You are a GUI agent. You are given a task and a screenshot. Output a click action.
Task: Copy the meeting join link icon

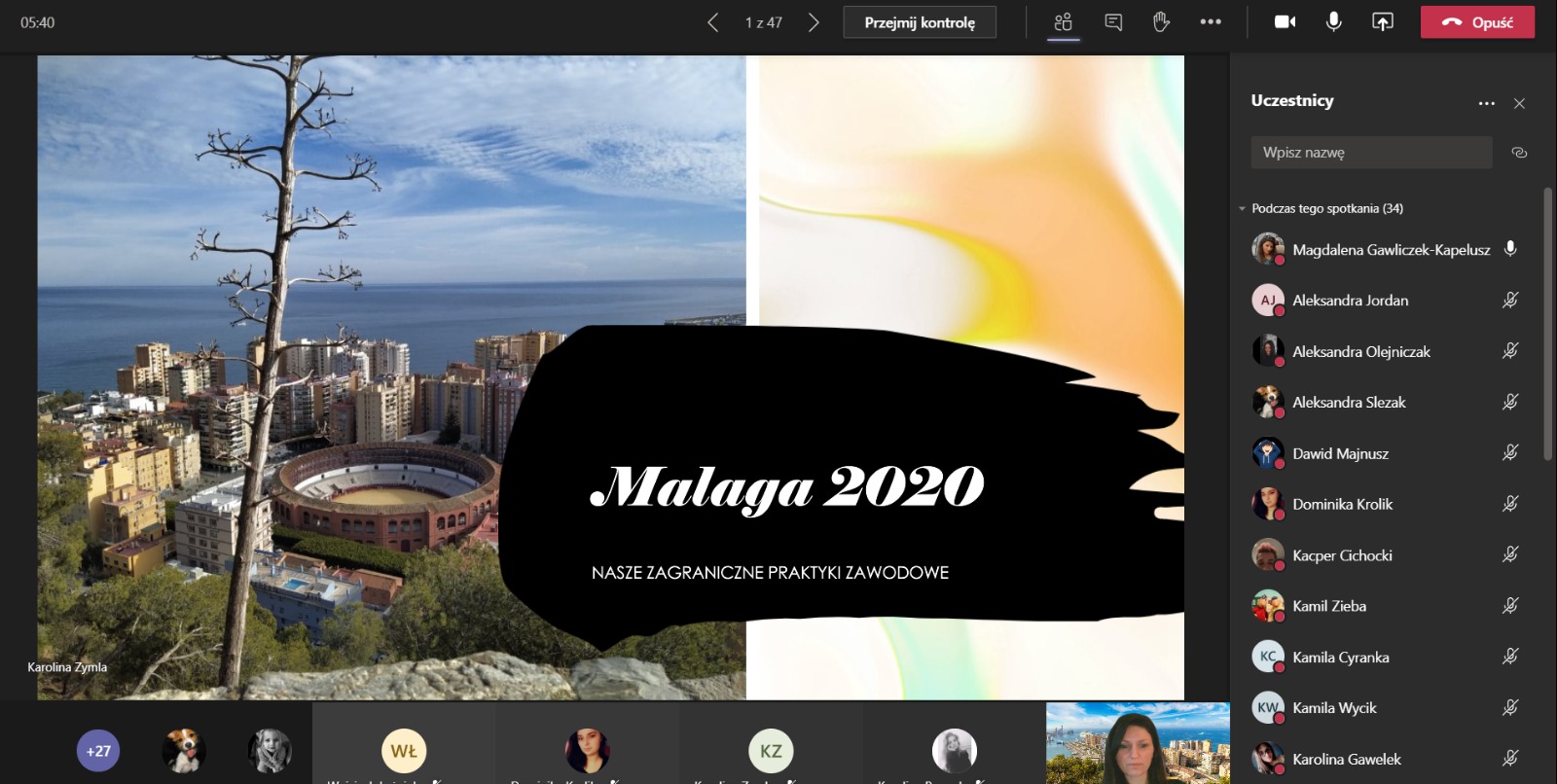pyautogui.click(x=1519, y=153)
